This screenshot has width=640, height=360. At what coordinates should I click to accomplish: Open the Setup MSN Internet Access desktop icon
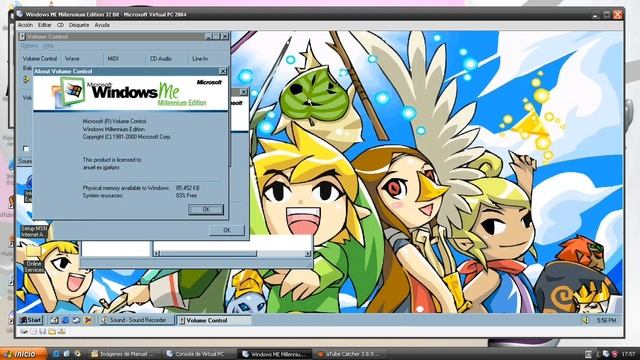tap(34, 231)
